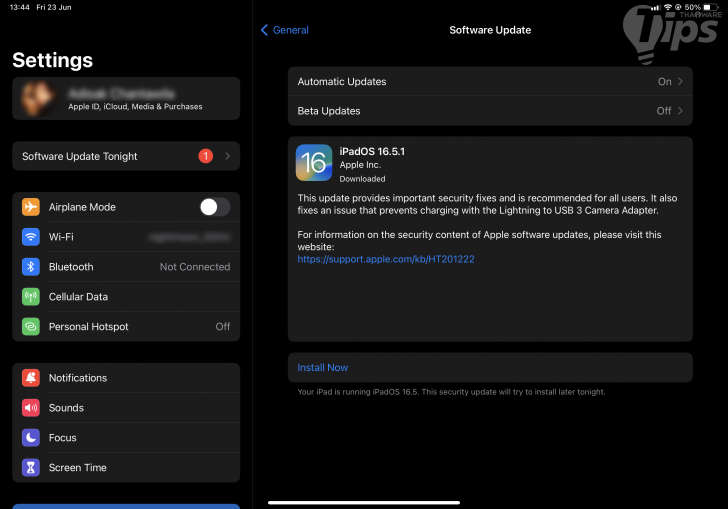Screen dimensions: 728x509
Task: Tap the Sounds speaker icon
Action: (31, 408)
